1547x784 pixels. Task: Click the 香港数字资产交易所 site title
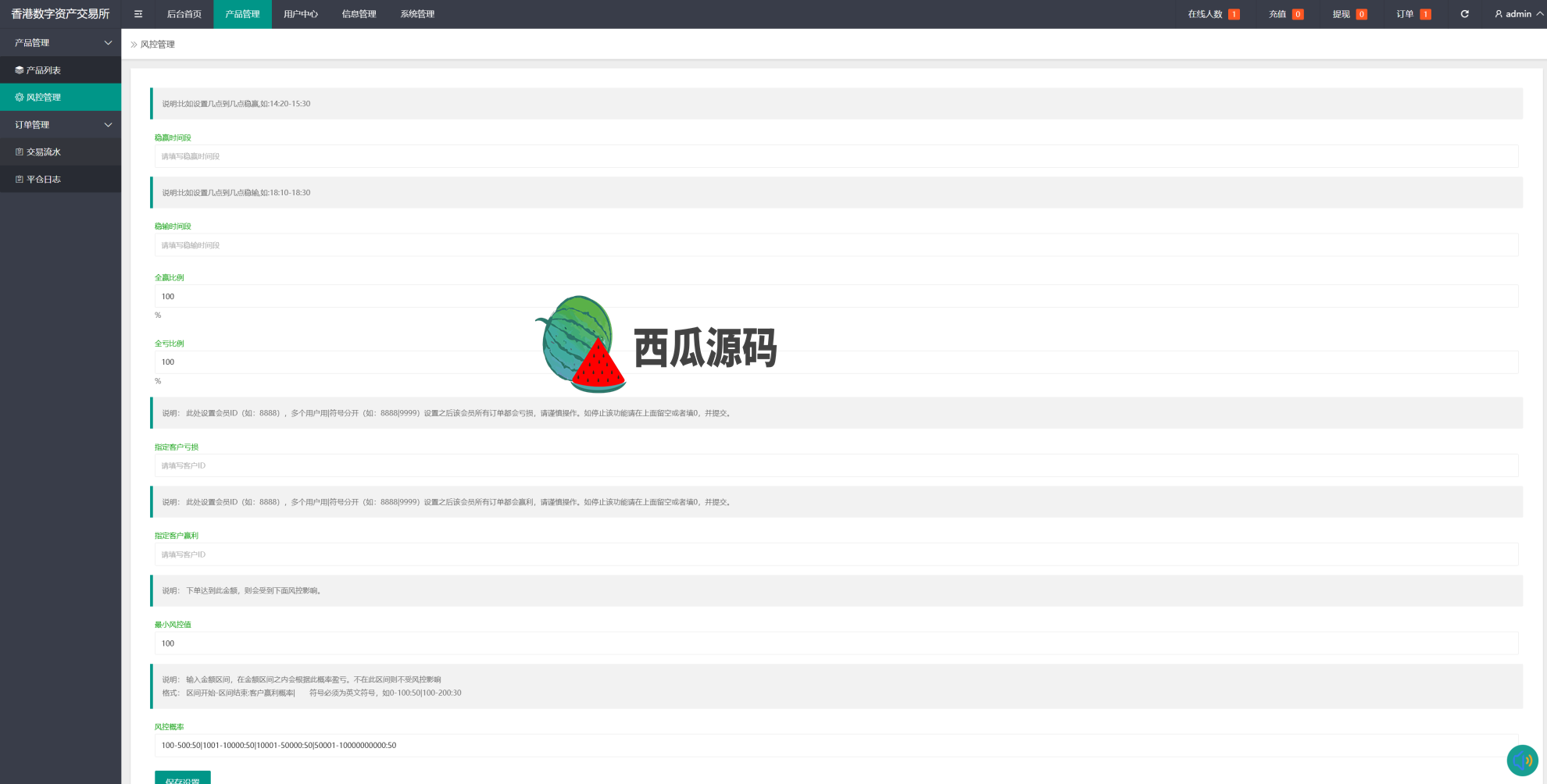(60, 14)
